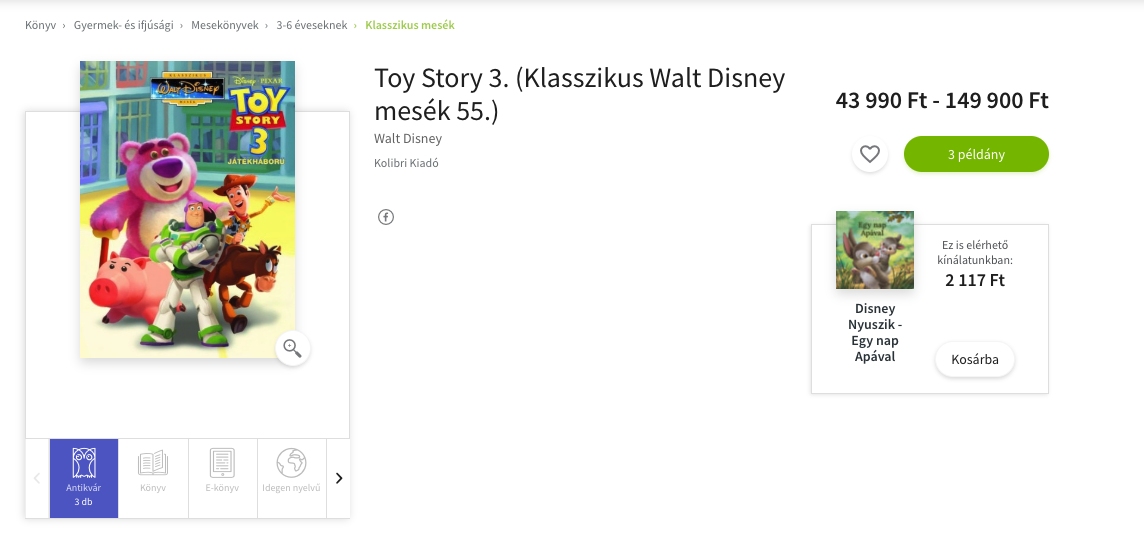Open Klasszikus mesék breadcrumb link
Viewport: 1144px width, 543px height.
click(x=410, y=25)
